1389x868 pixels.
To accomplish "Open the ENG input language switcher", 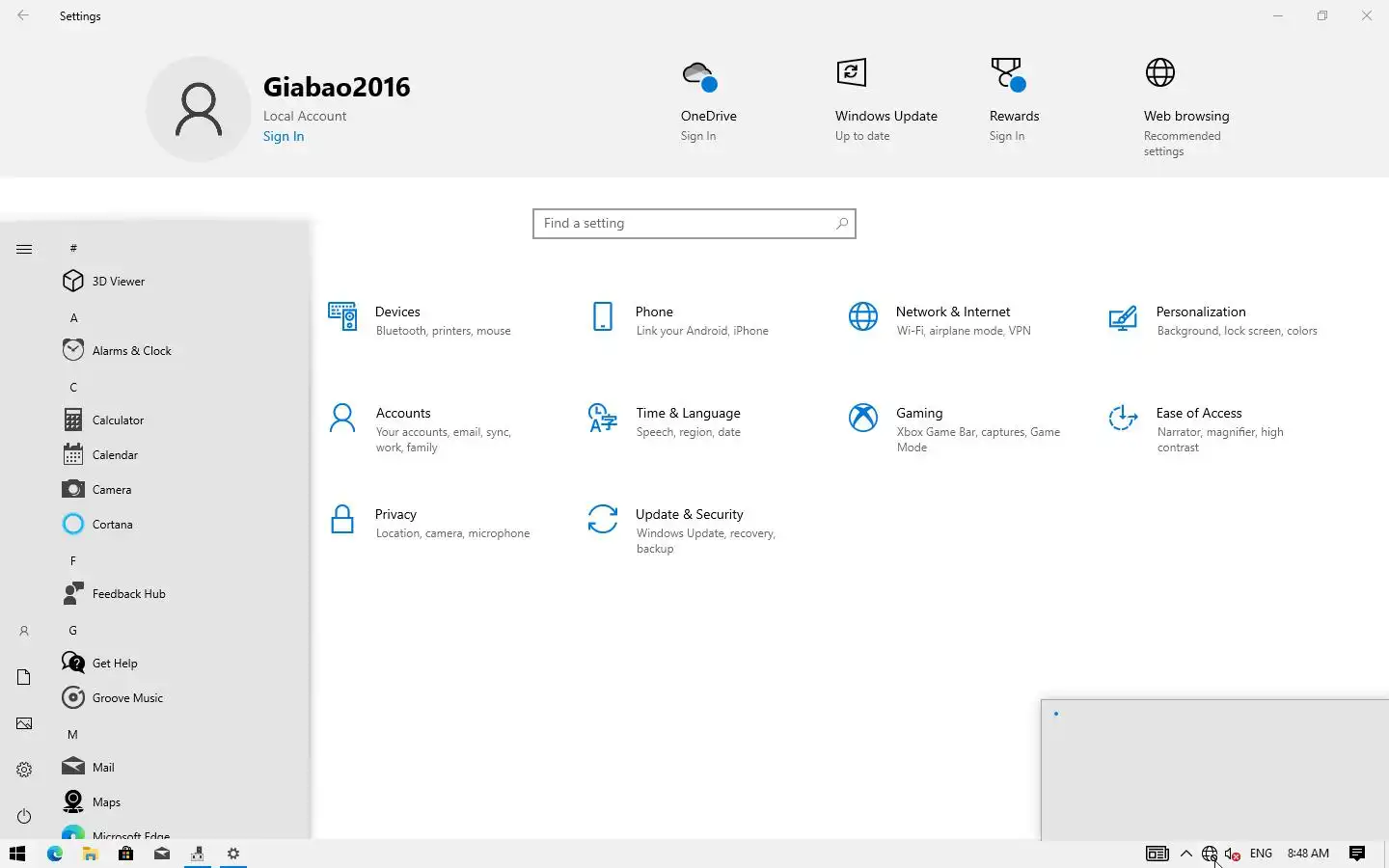I will point(1261,854).
